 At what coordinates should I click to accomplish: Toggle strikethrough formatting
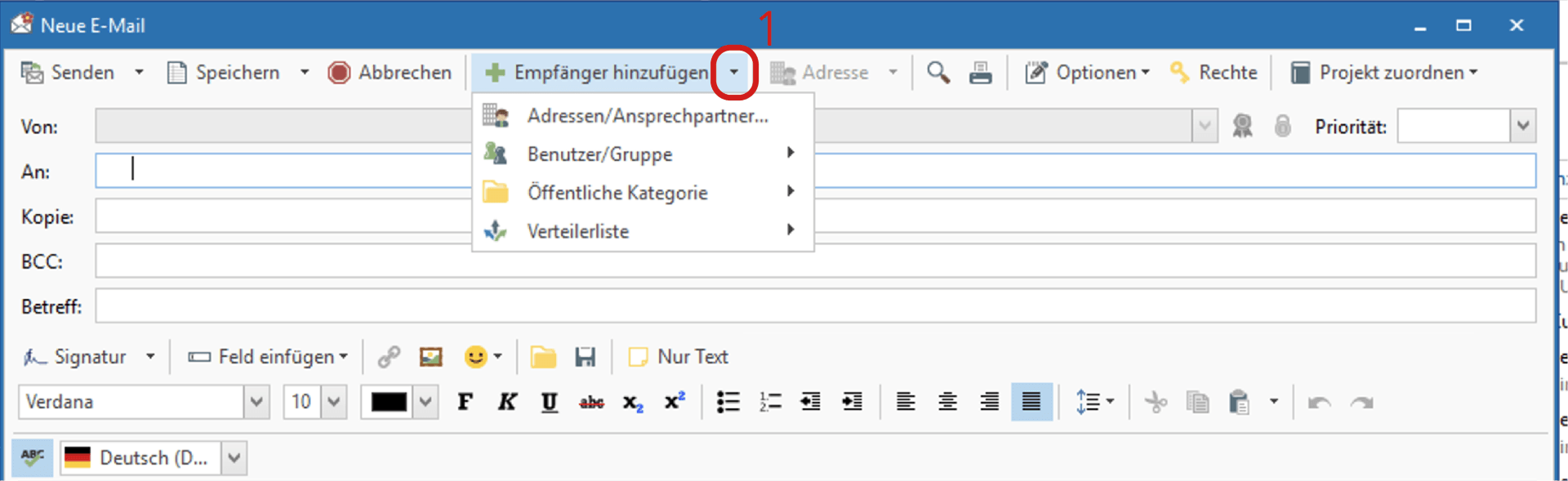click(591, 402)
